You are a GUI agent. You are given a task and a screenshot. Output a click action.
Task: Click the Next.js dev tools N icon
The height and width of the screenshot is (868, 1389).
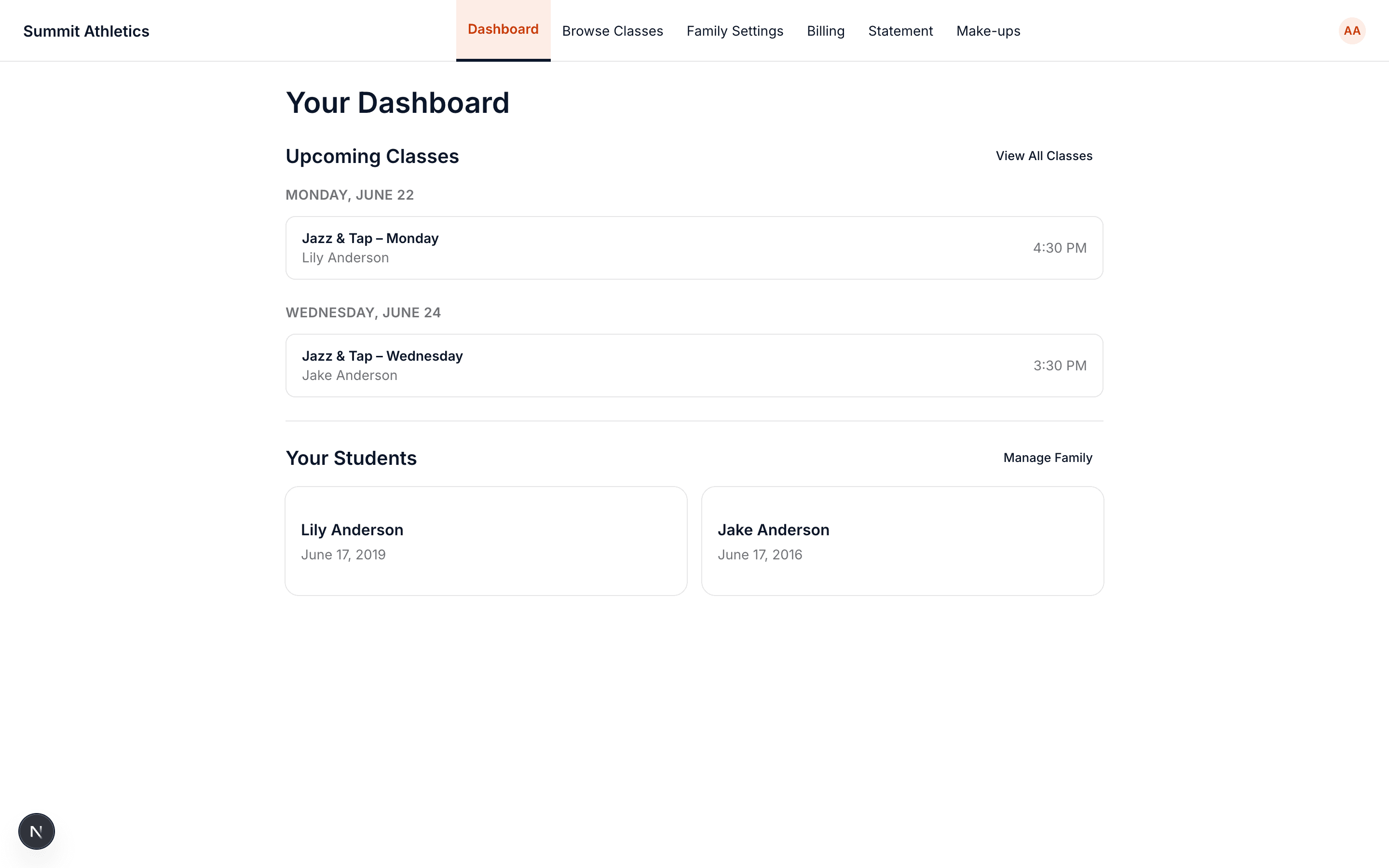[37, 831]
